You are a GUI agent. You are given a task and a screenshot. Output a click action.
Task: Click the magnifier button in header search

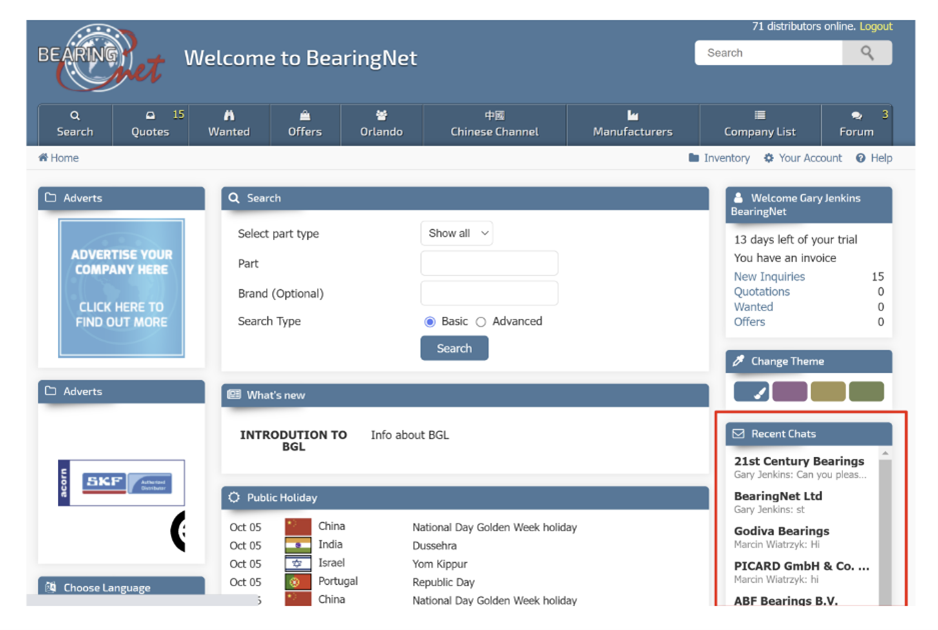867,53
